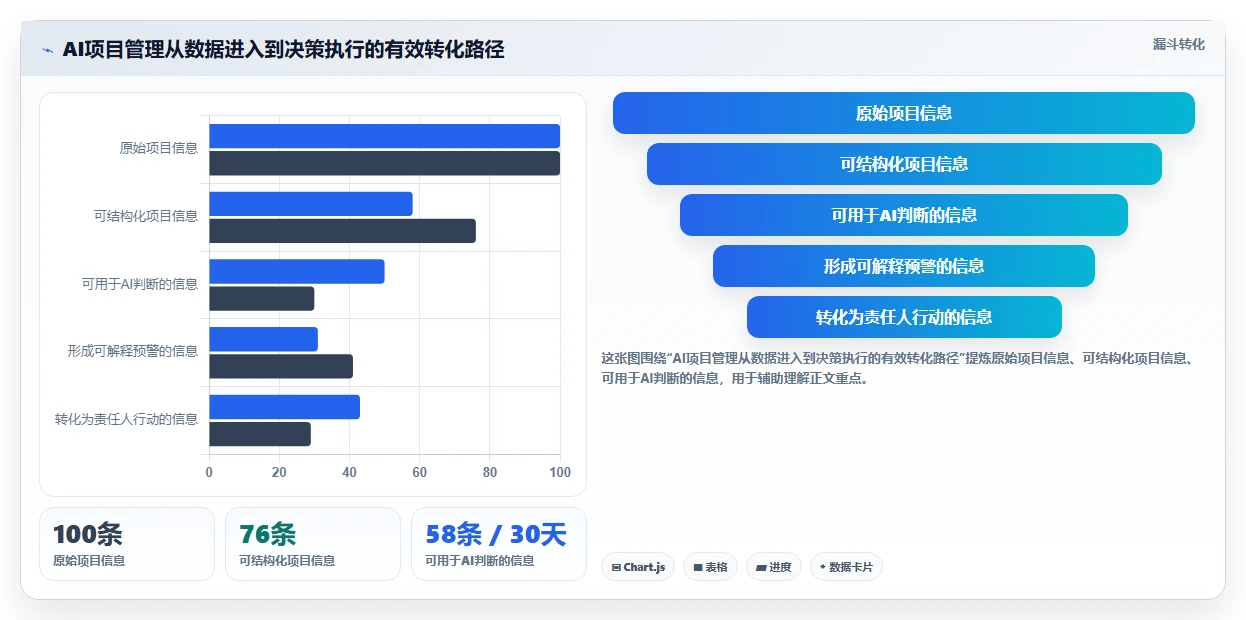Click the 可结构化项目信息 y-axis label
This screenshot has width=1246, height=620.
(146, 216)
